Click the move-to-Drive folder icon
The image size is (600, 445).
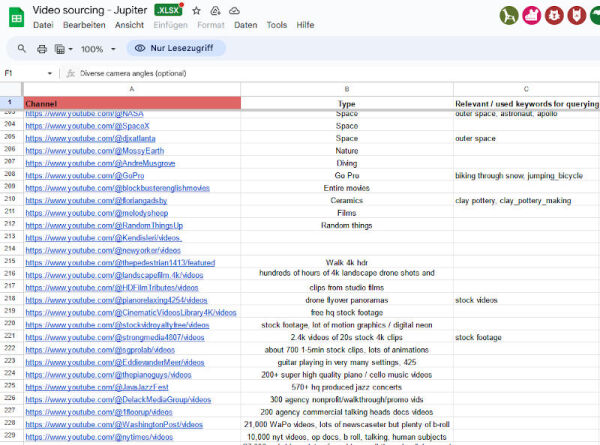(x=215, y=11)
